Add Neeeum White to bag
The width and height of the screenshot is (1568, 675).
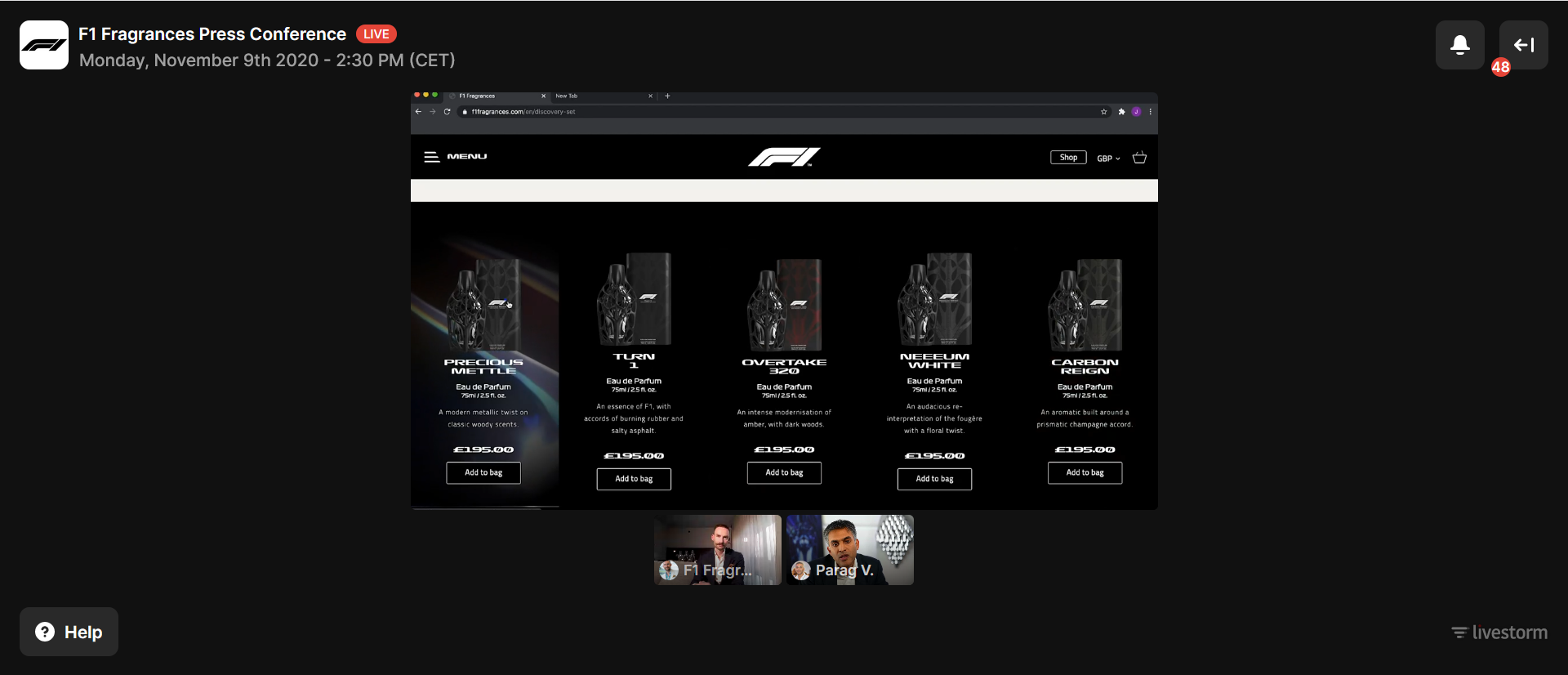click(934, 479)
